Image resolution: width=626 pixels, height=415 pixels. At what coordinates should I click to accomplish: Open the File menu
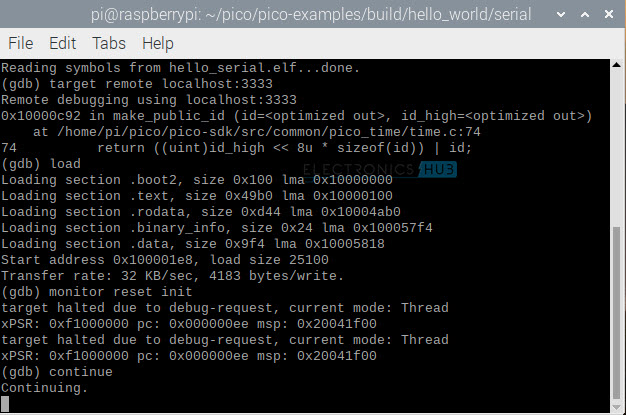(x=20, y=44)
